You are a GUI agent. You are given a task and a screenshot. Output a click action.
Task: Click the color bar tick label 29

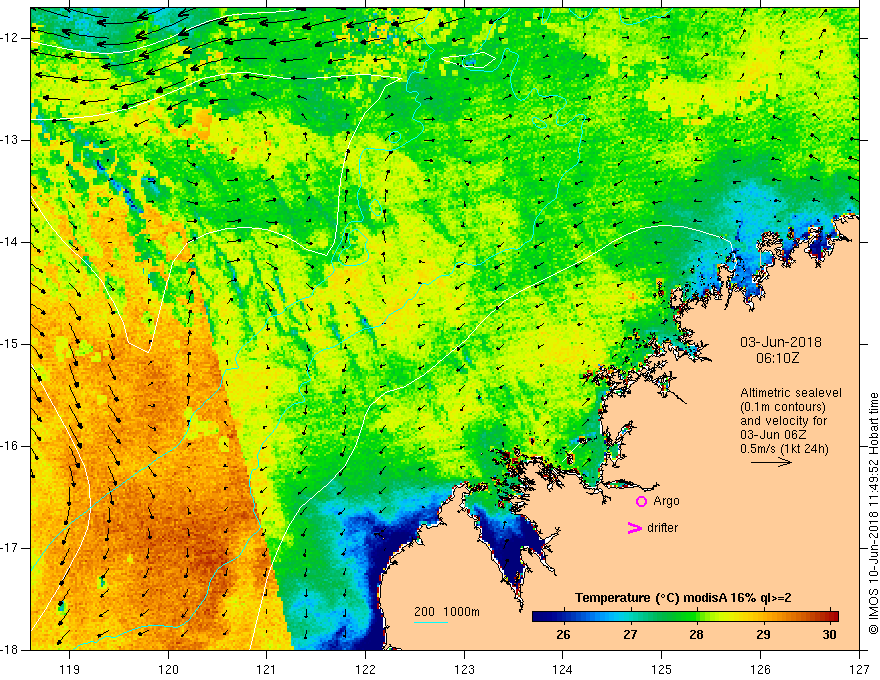pos(763,635)
